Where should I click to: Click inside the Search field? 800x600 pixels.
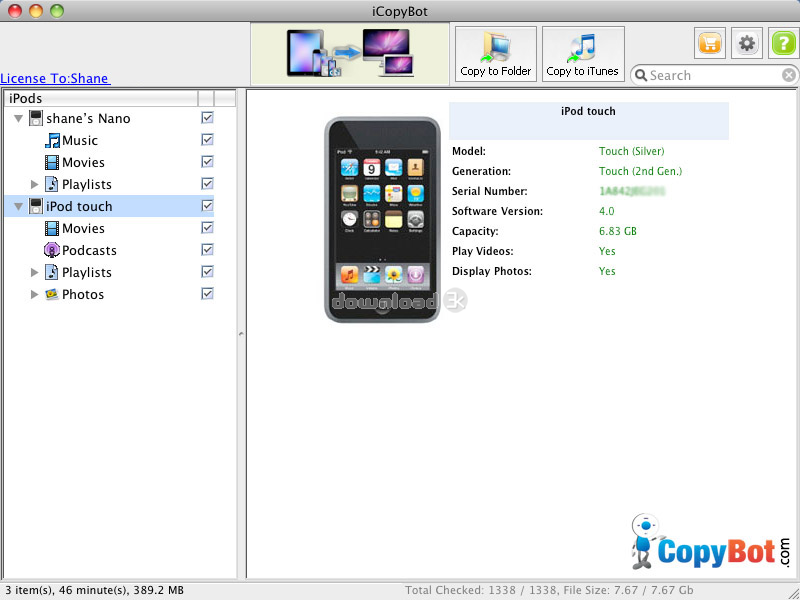[710, 75]
